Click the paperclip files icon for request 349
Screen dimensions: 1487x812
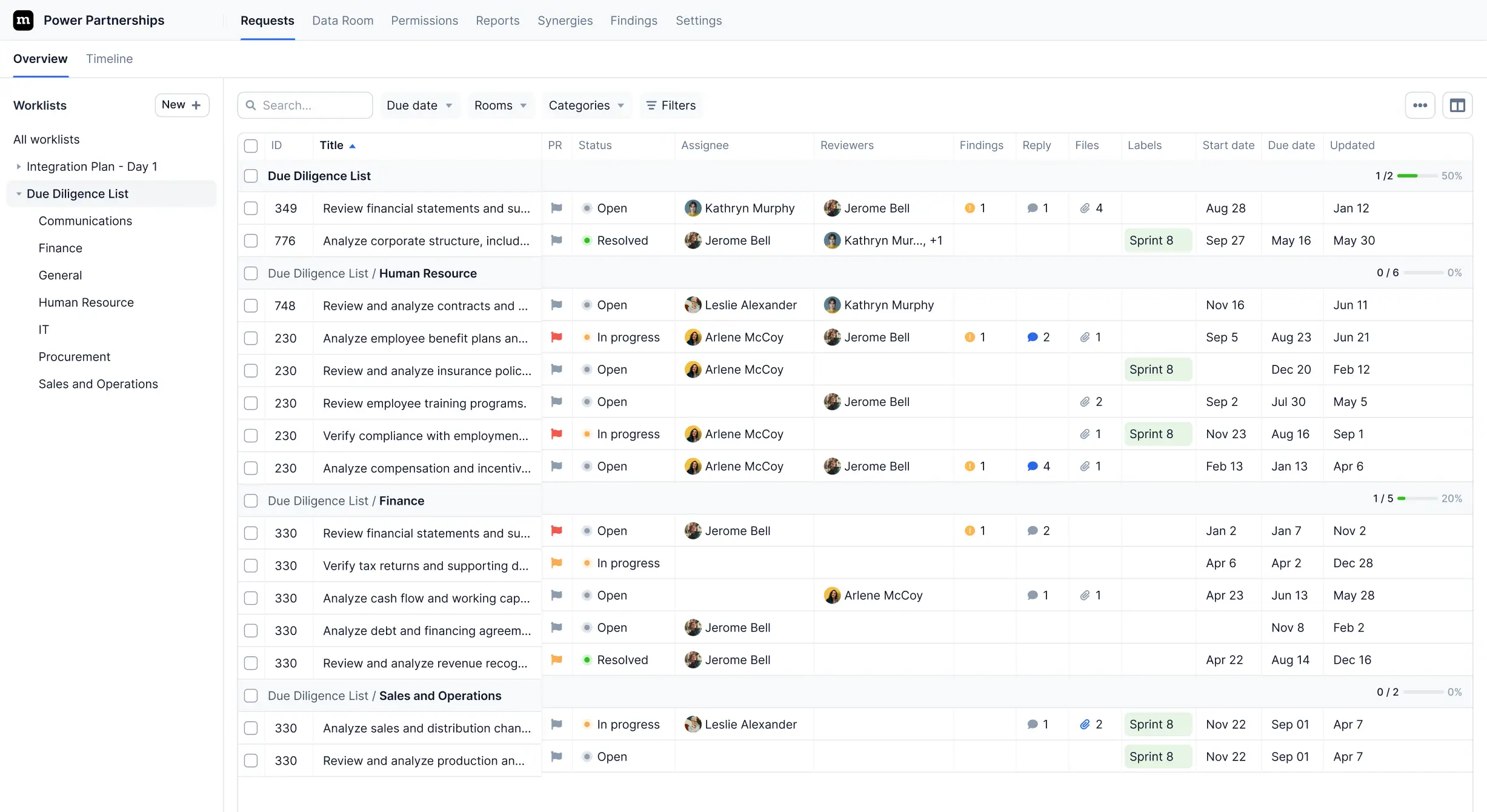click(1085, 208)
